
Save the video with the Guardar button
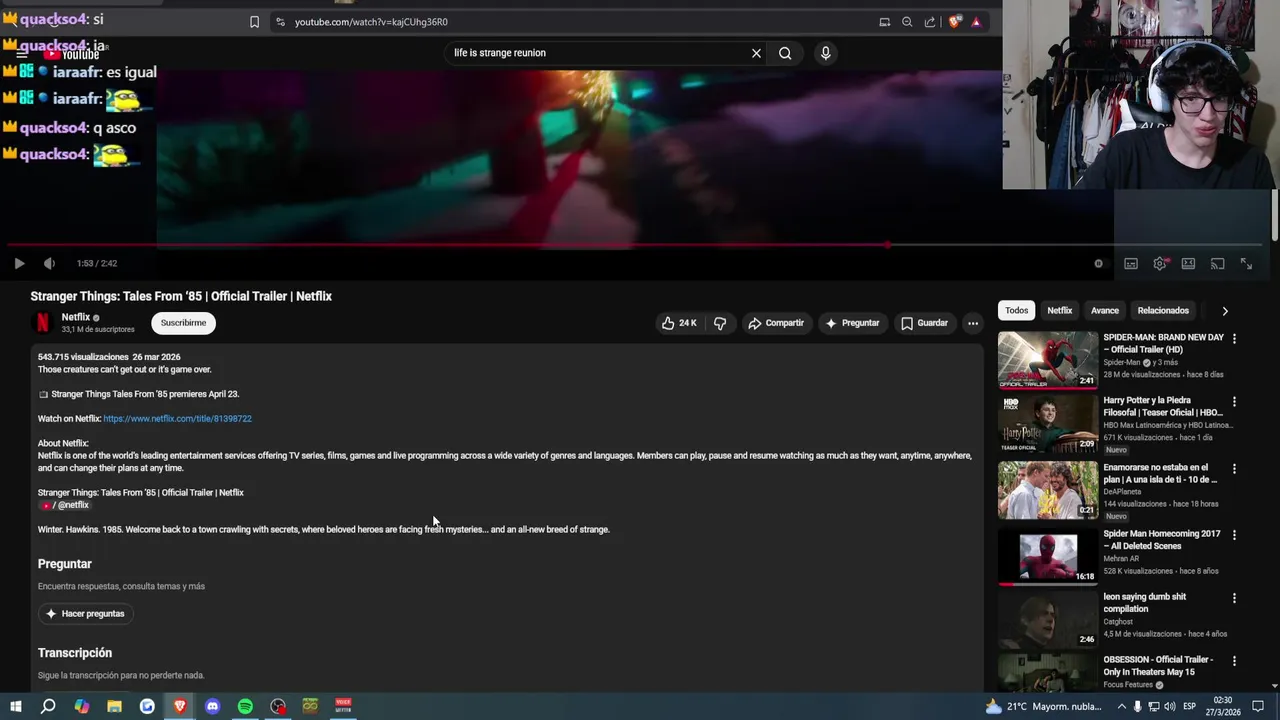pos(924,323)
